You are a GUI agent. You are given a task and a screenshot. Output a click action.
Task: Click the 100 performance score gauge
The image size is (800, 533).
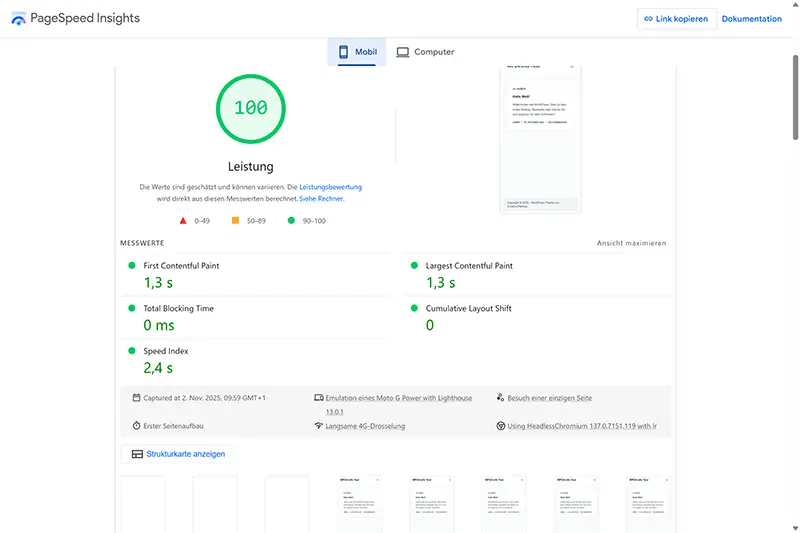point(251,109)
